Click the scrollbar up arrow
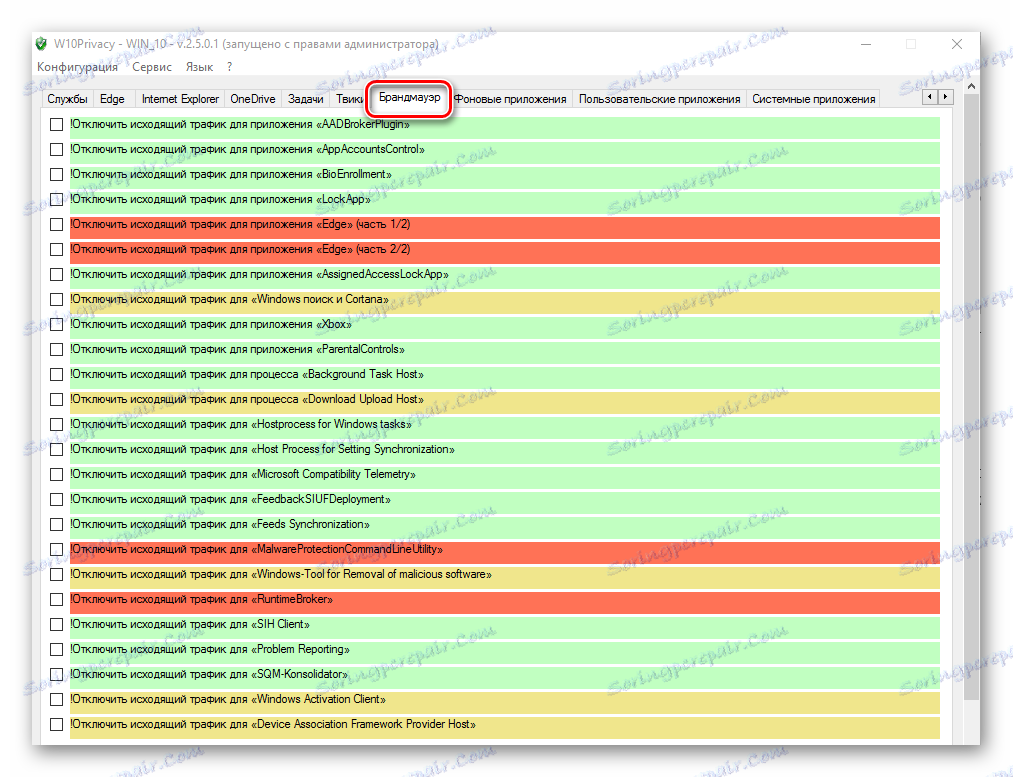This screenshot has width=1013, height=777. tap(970, 86)
